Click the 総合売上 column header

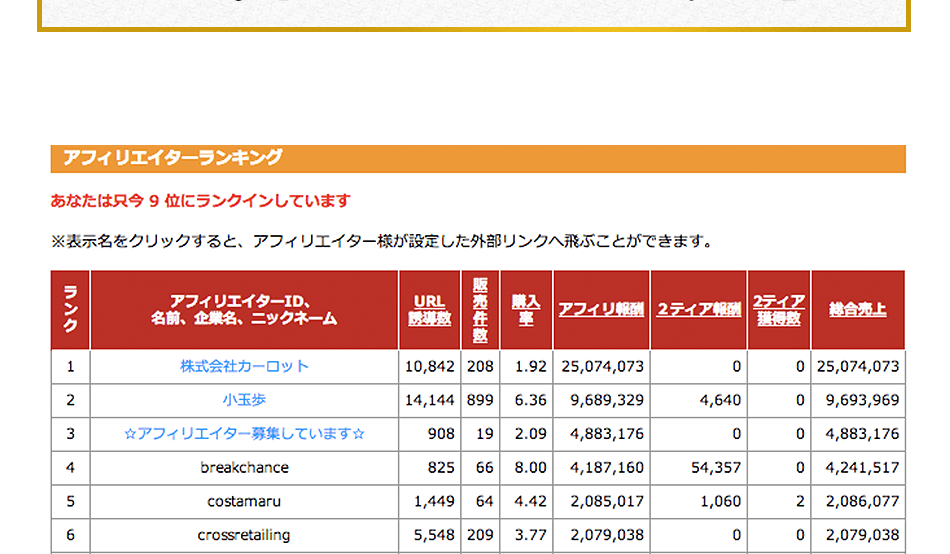pos(857,310)
